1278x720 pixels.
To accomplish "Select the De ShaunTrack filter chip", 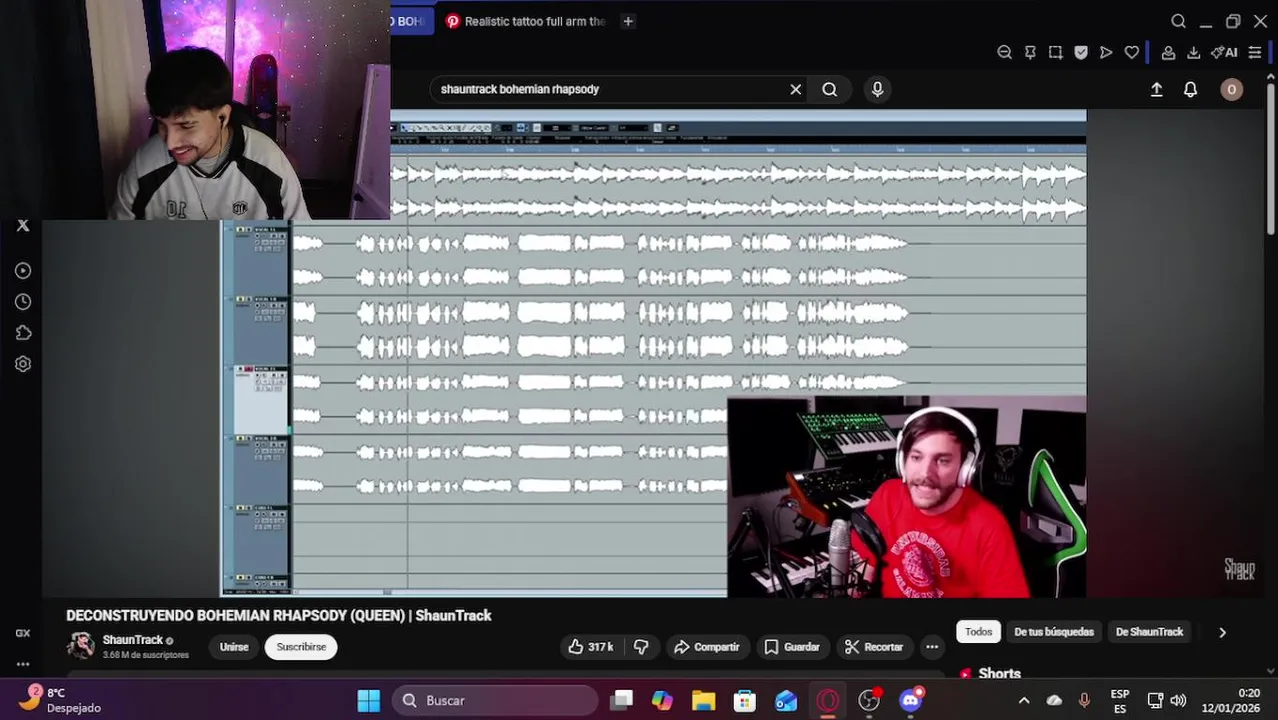I will pos(1149,632).
